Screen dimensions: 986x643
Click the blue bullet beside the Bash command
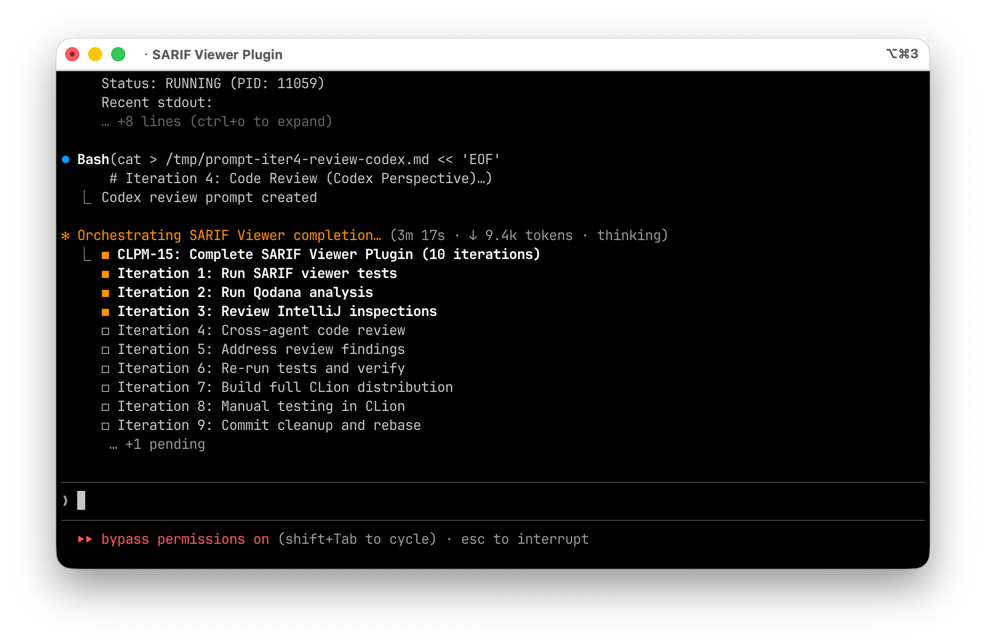[x=66, y=160]
